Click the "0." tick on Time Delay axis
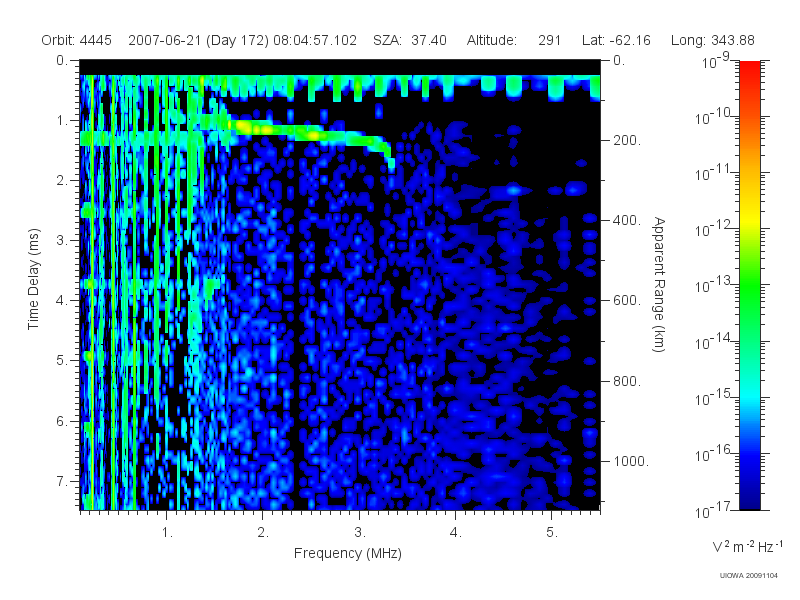This screenshot has width=800, height=600. [62, 60]
